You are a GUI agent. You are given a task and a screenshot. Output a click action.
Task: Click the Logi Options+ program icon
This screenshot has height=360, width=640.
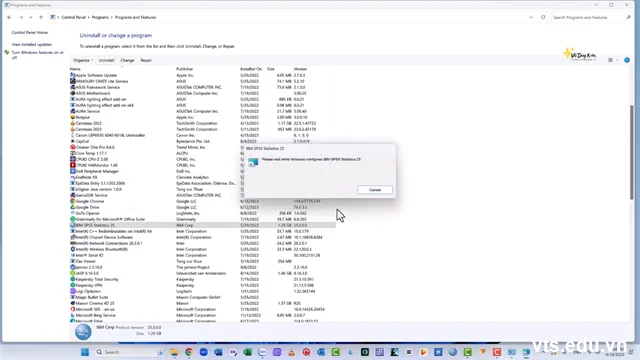[x=73, y=291]
